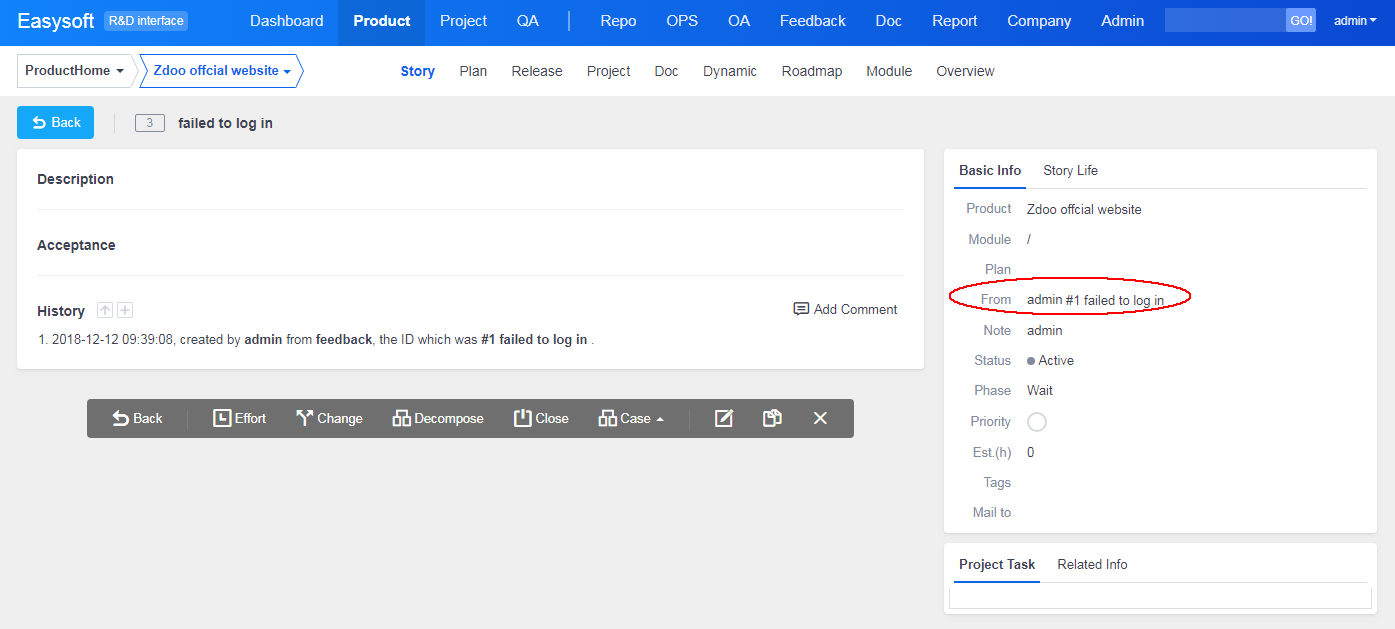
Task: Switch to the Related Info tab
Action: [1092, 564]
